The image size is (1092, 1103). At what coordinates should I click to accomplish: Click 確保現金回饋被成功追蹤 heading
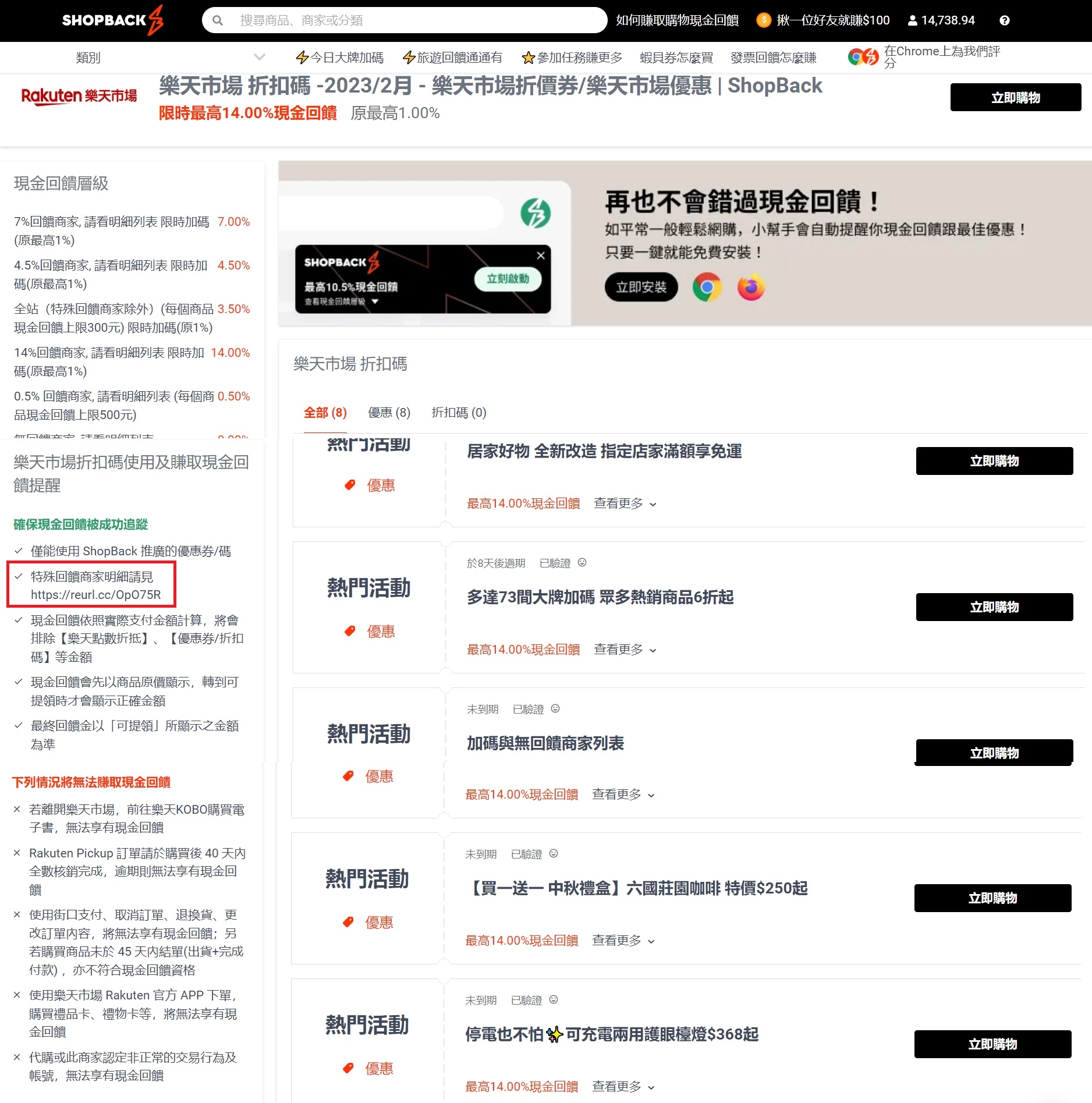80,524
